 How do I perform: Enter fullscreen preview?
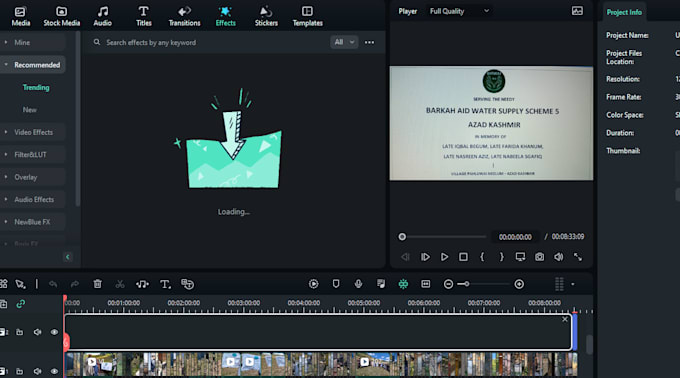point(578,257)
